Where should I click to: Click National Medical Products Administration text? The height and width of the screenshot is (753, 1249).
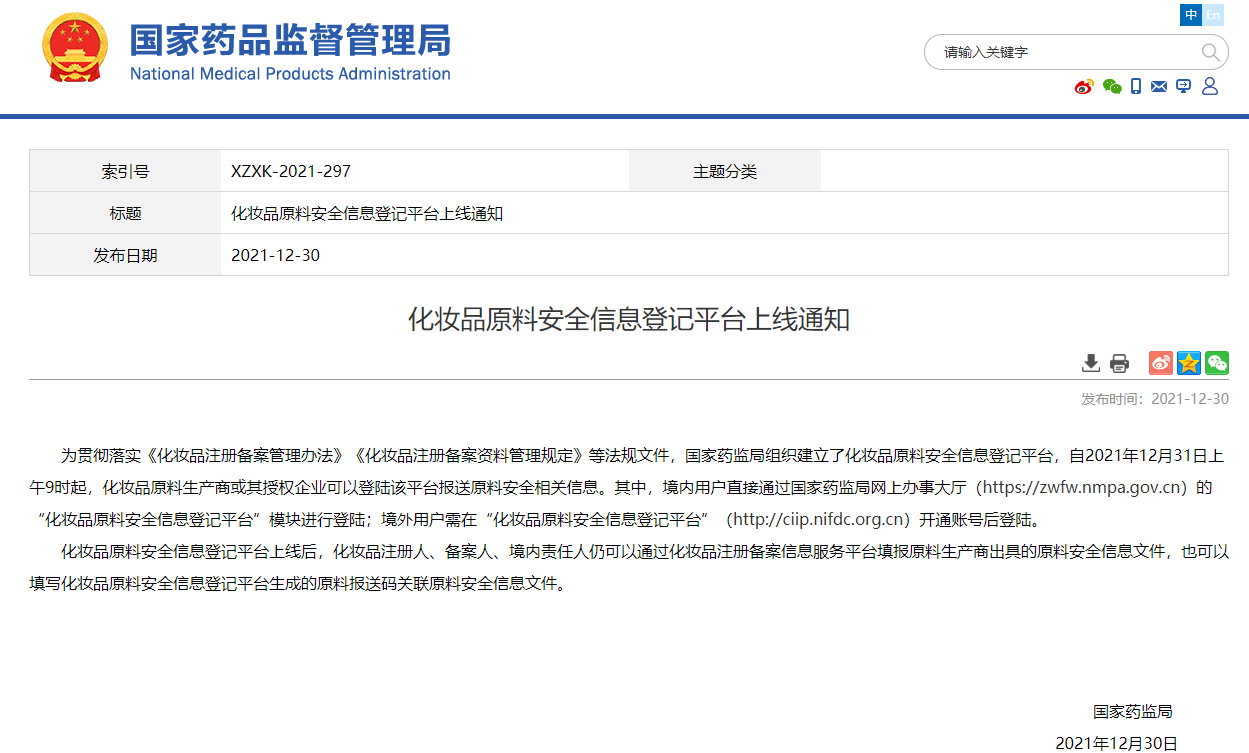click(x=290, y=74)
